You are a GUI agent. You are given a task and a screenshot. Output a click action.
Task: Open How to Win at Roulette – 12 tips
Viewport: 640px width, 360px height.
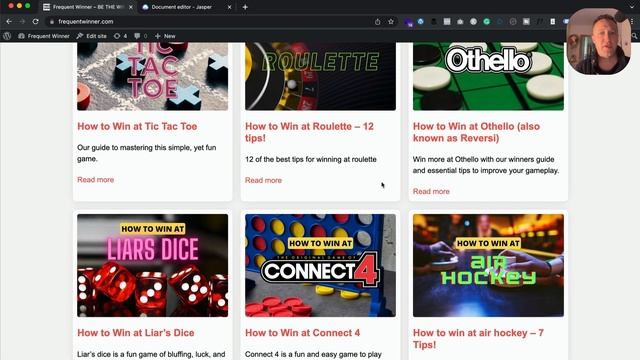pyautogui.click(x=309, y=132)
